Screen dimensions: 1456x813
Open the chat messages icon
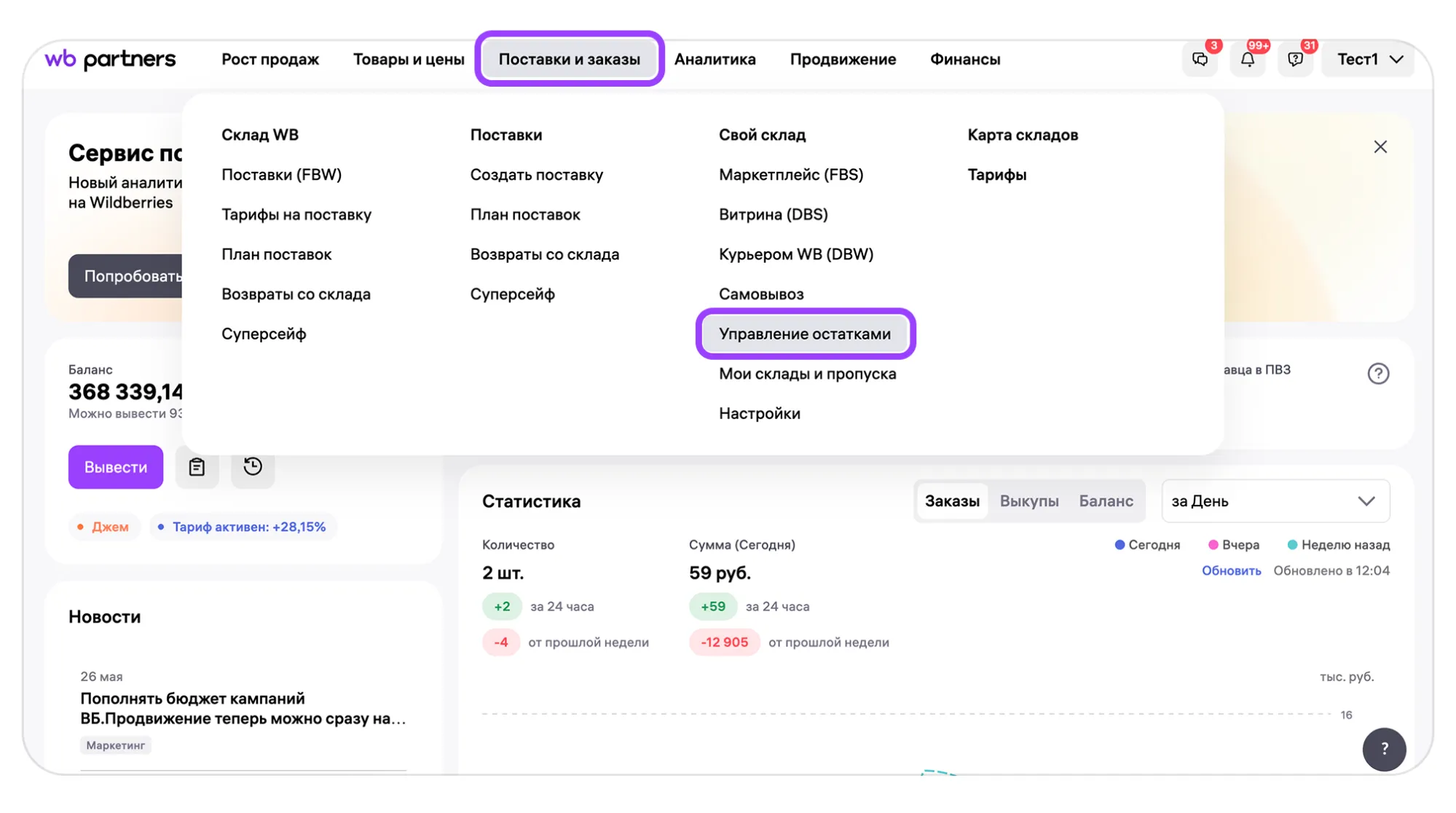point(1200,60)
